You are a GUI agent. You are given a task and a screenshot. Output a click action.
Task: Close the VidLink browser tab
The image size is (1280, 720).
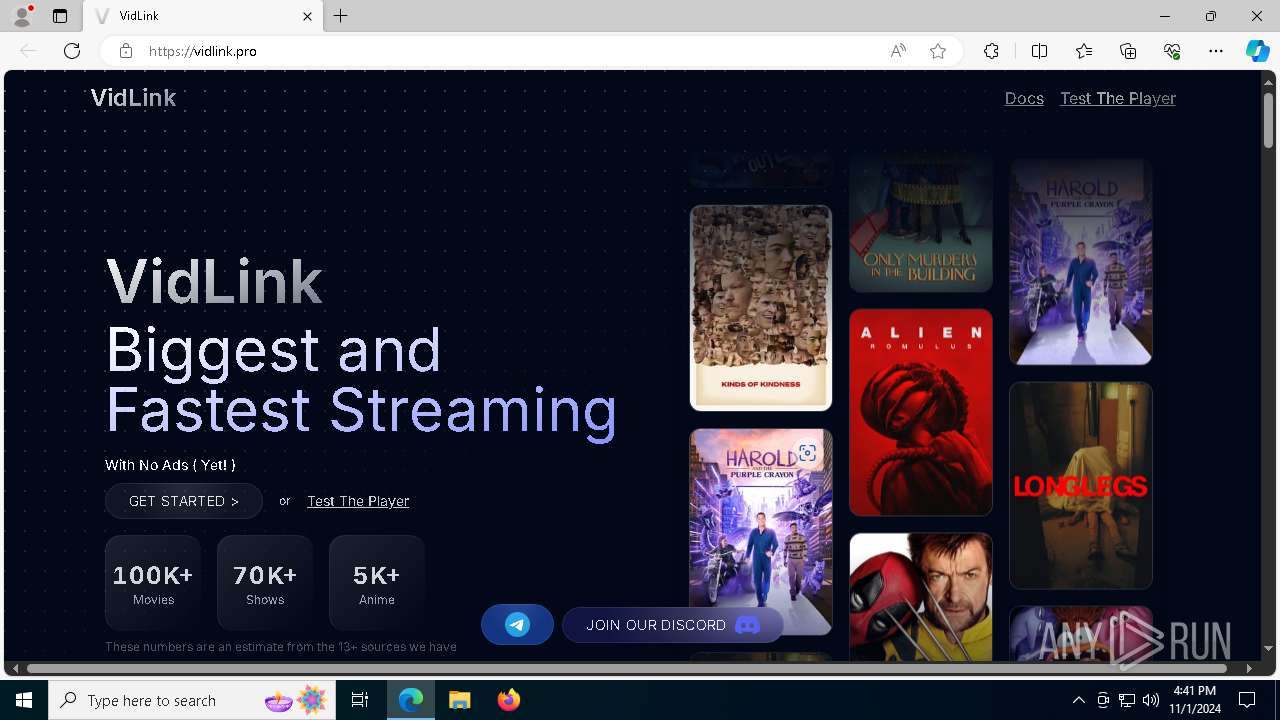[307, 16]
